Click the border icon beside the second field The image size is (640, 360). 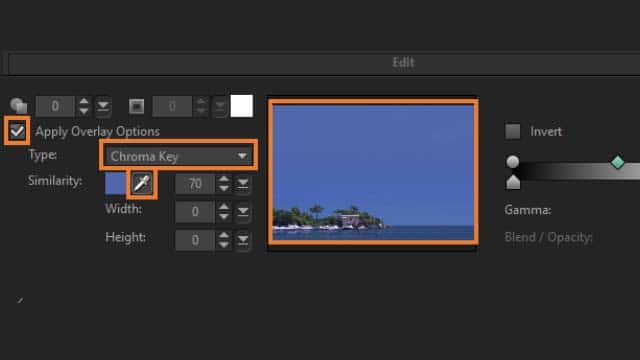tap(136, 107)
